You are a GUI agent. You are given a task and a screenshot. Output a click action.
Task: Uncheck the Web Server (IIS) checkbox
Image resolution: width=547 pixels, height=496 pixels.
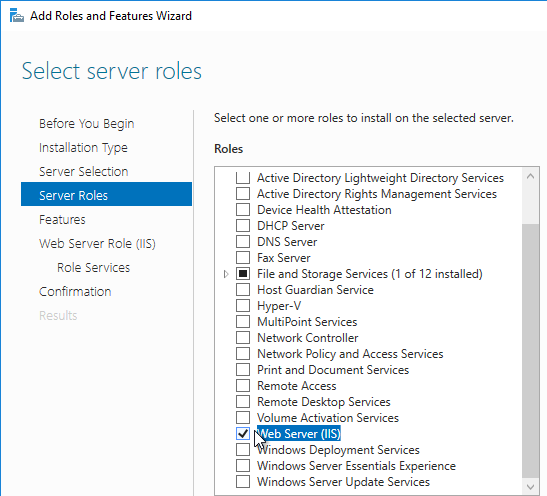coord(243,434)
